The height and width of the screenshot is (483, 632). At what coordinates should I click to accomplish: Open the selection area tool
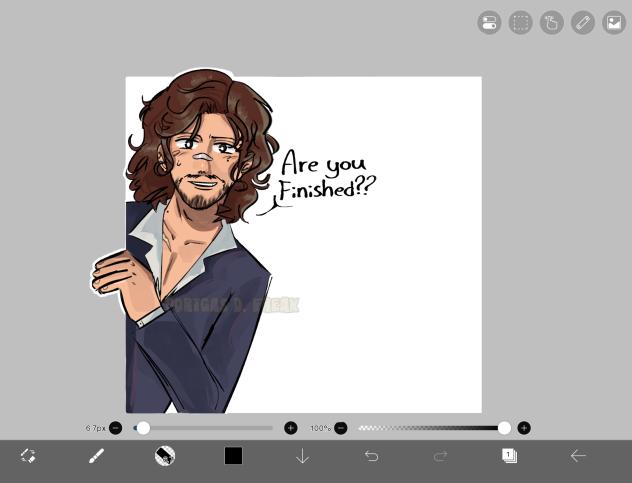(520, 23)
